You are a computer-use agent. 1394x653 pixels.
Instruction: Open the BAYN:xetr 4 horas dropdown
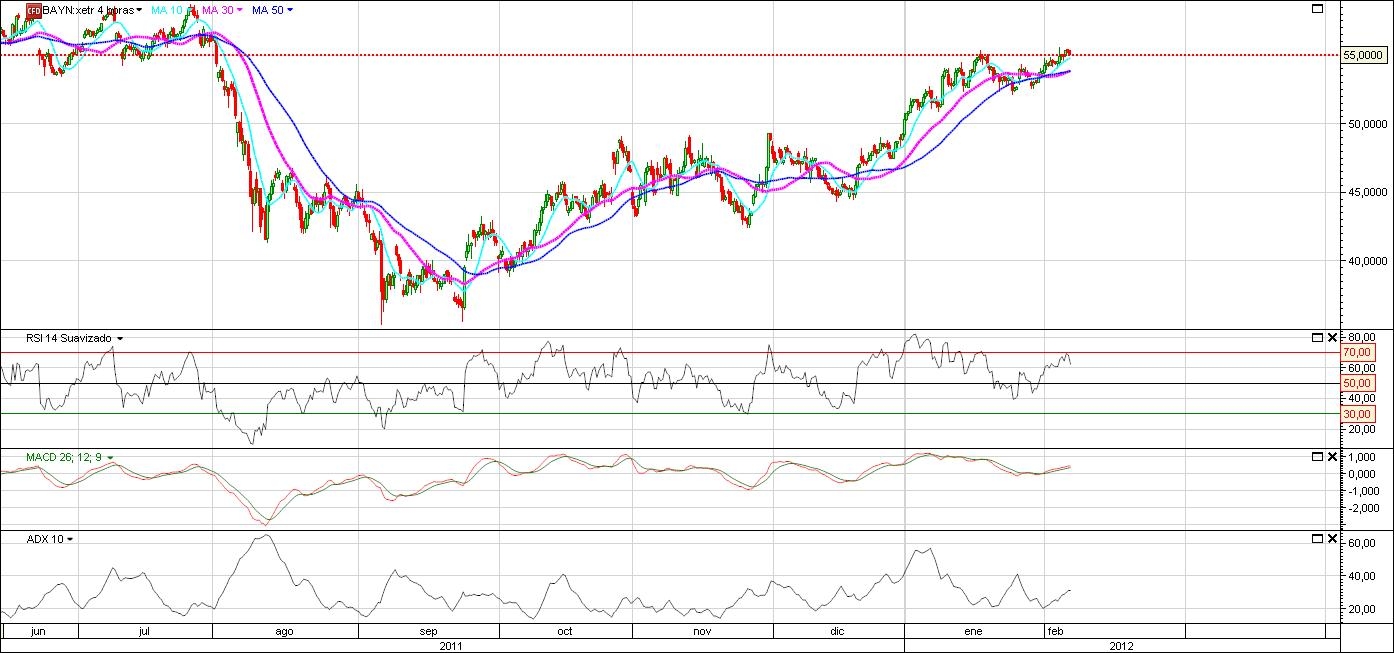pyautogui.click(x=138, y=10)
